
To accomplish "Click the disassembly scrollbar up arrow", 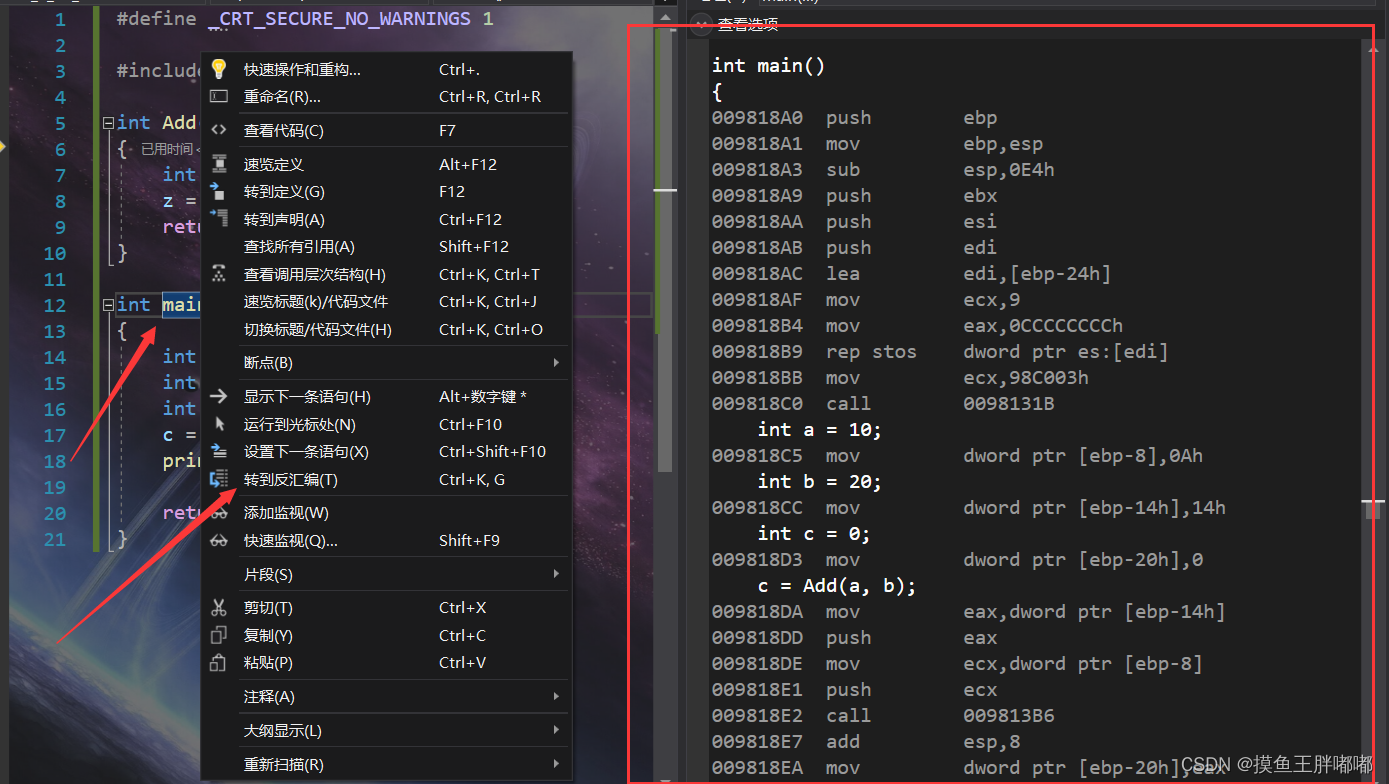I will (1372, 47).
